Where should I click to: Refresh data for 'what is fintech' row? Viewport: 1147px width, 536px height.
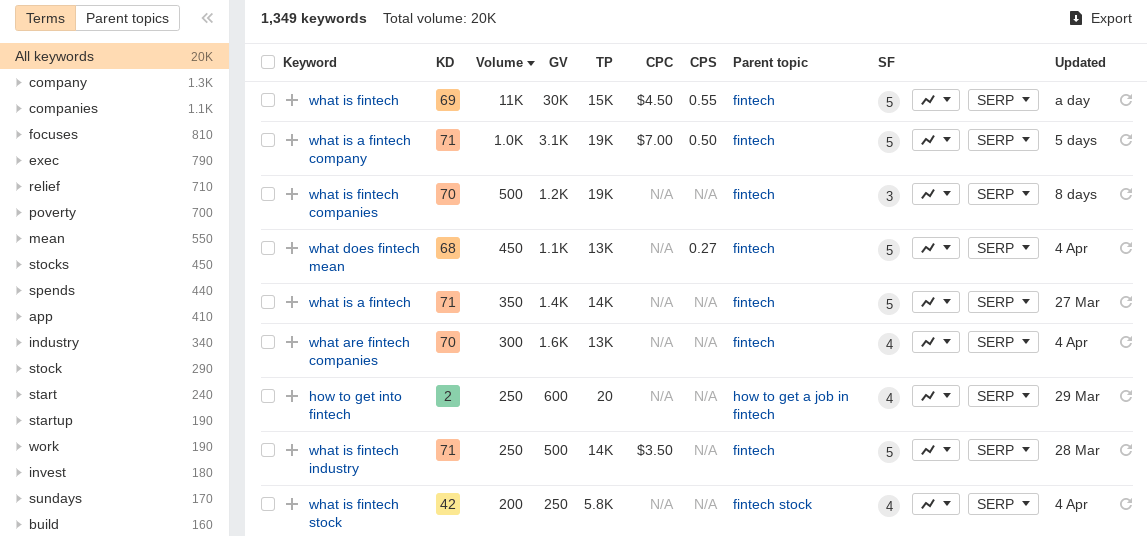pos(1126,100)
